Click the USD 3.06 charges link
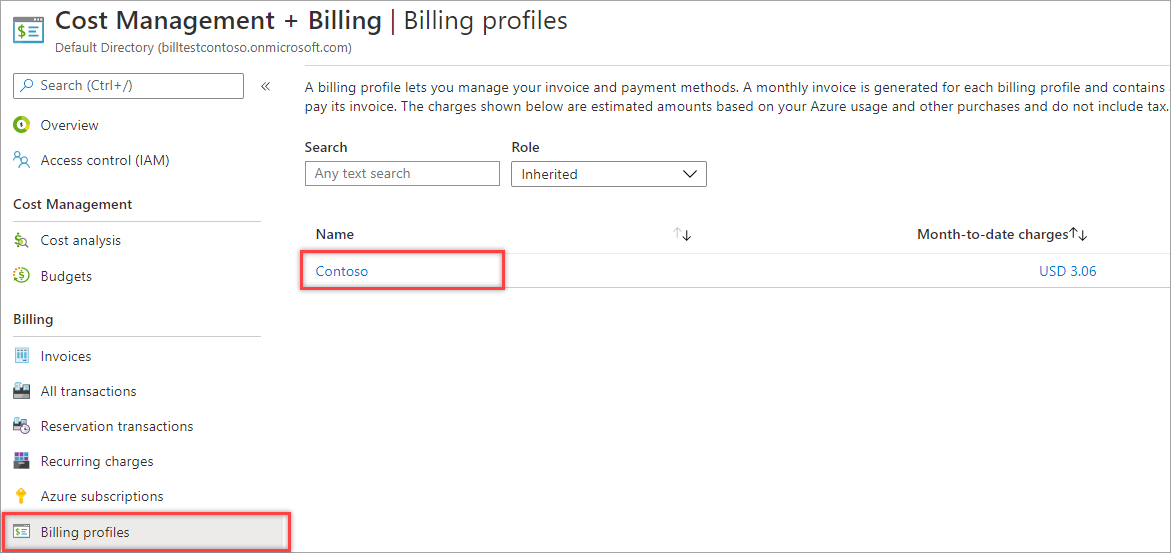 click(1067, 271)
